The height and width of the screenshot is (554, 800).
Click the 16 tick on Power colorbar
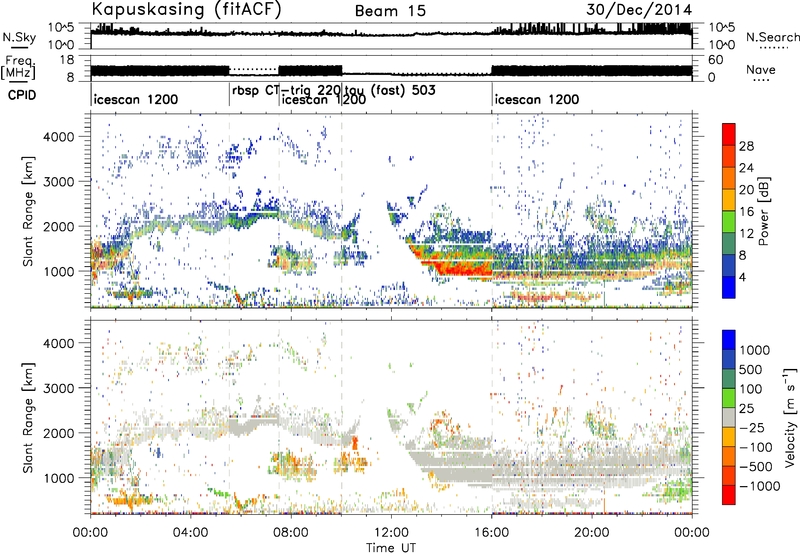pos(746,212)
